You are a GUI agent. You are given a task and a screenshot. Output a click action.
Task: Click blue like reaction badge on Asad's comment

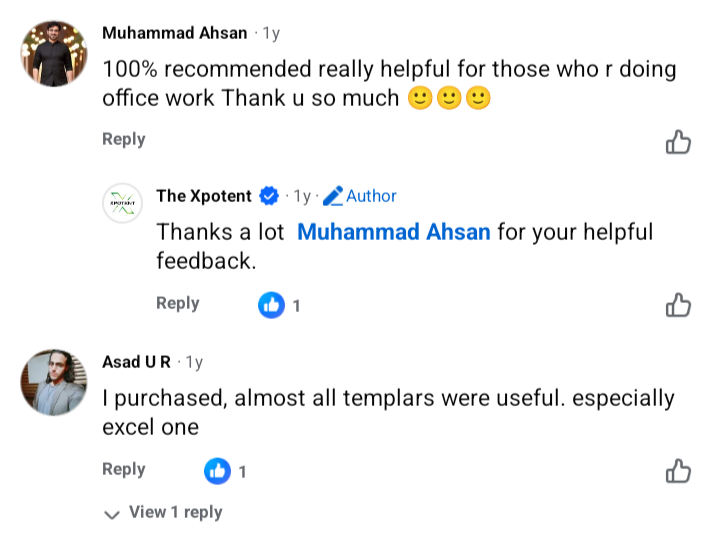pyautogui.click(x=217, y=470)
